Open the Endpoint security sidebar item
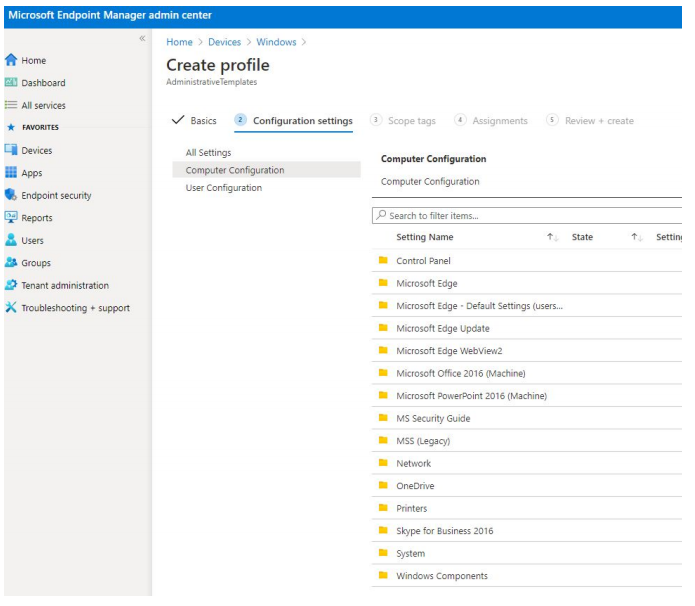The image size is (695, 606). (56, 195)
